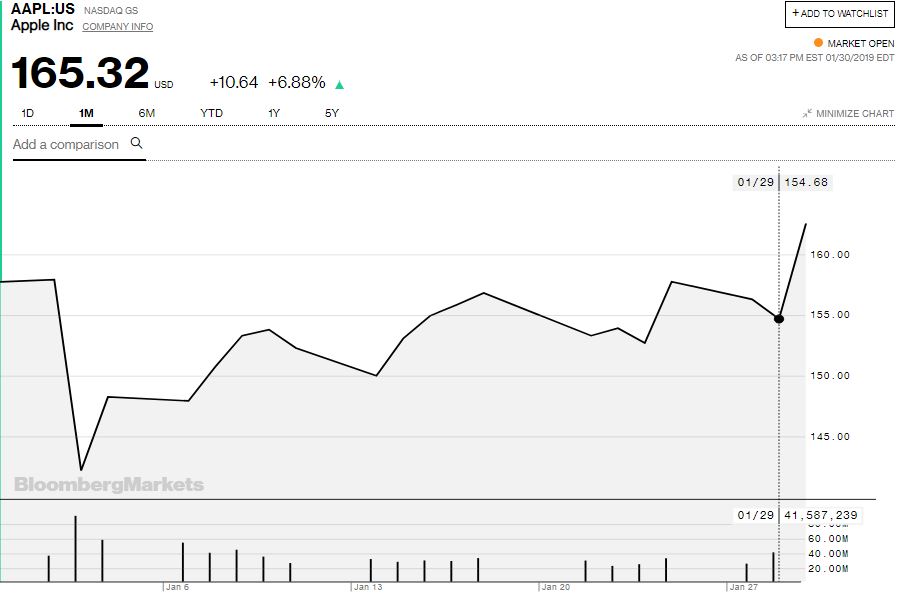The image size is (898, 596).
Task: Click the 155.00 price axis label
Action: click(830, 315)
